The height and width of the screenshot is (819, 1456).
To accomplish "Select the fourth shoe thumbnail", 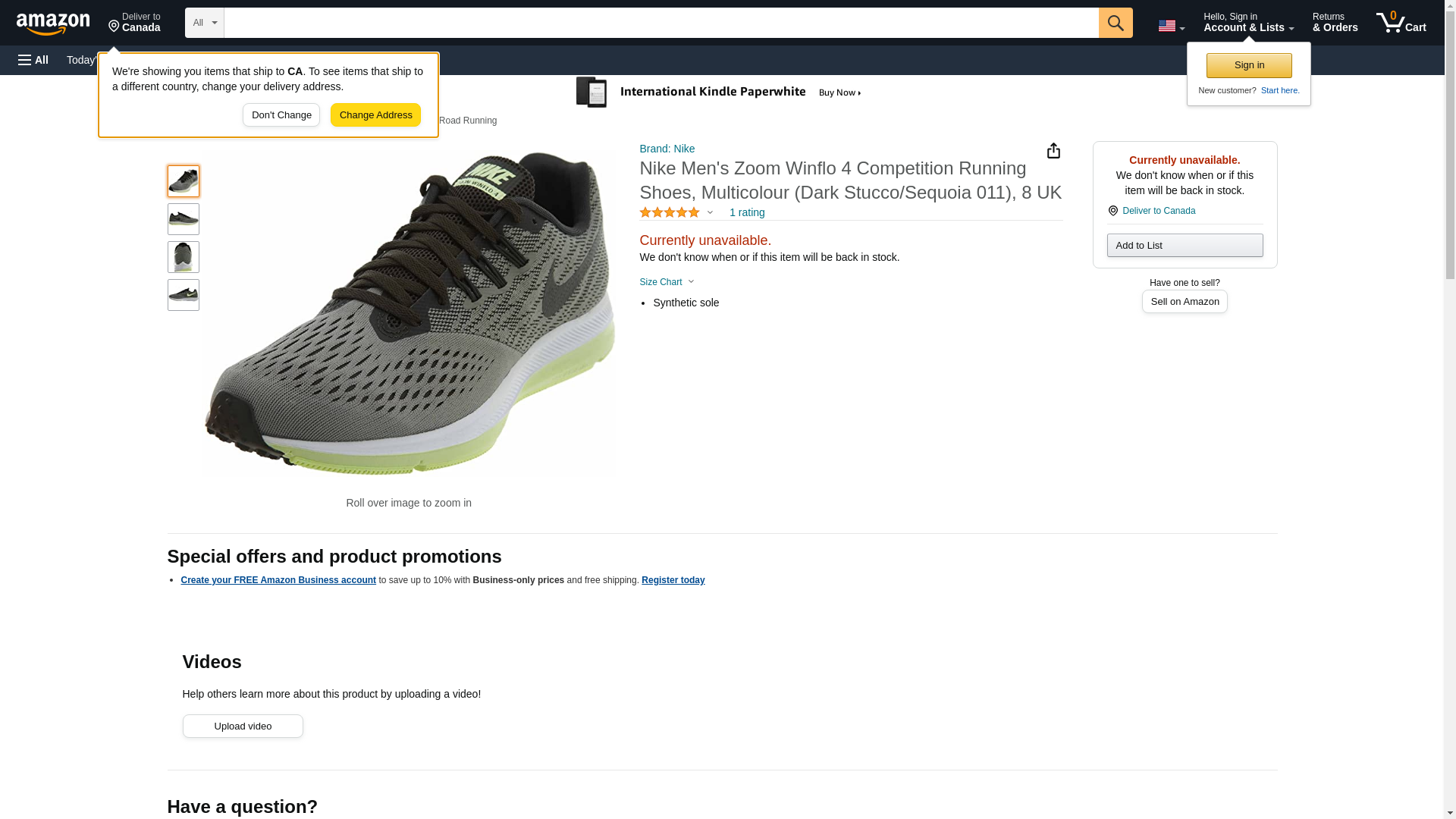I will pyautogui.click(x=184, y=295).
